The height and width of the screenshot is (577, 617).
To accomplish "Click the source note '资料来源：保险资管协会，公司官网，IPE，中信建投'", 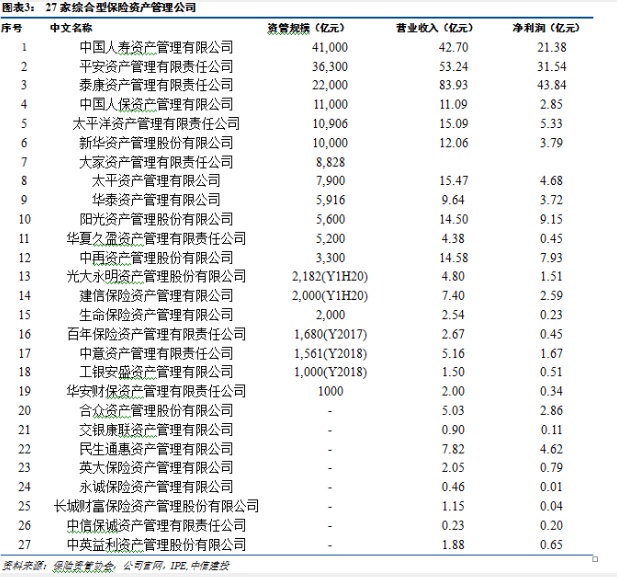I will (116, 566).
